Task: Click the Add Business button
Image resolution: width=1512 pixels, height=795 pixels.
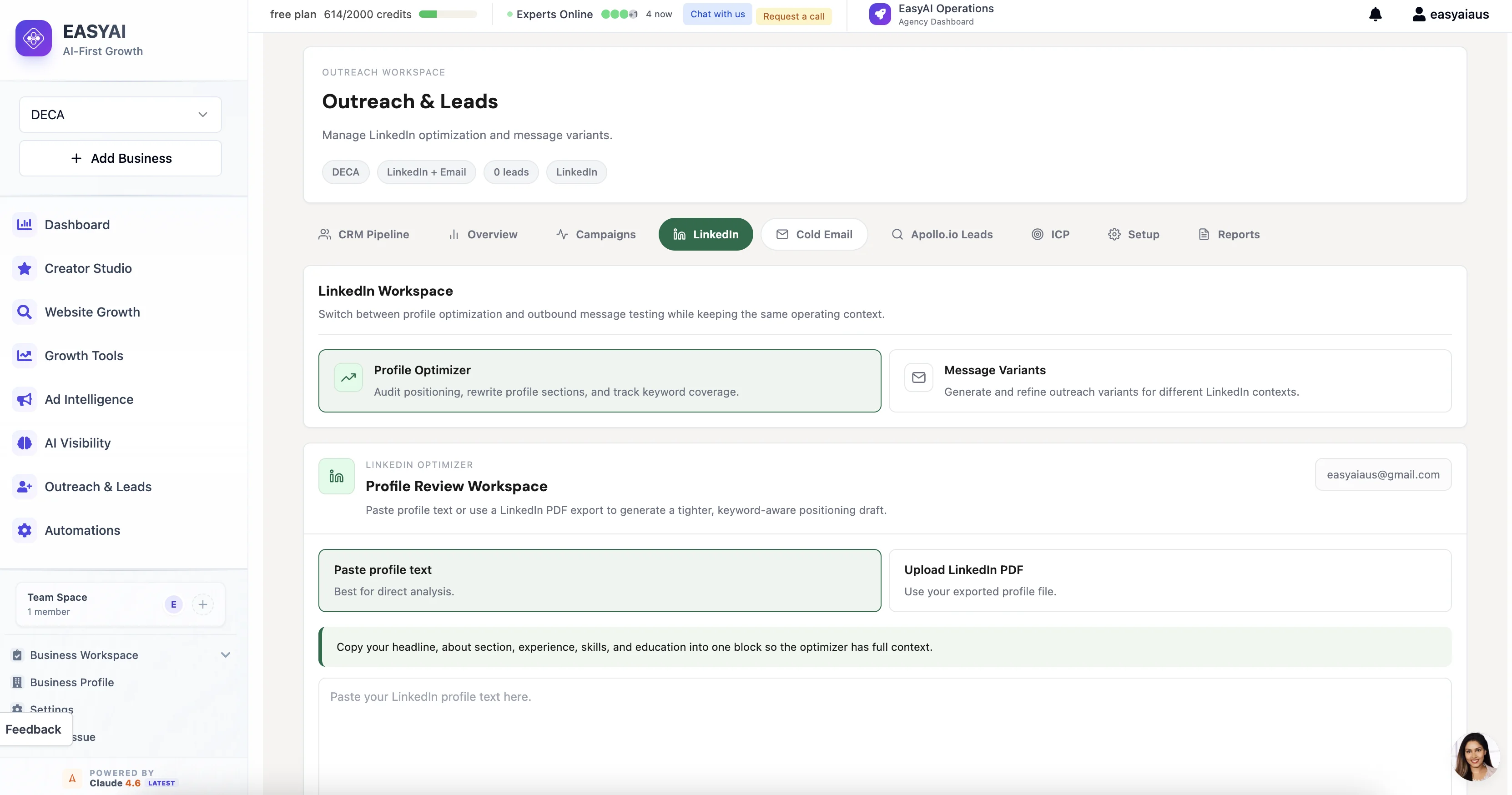Action: tap(120, 158)
